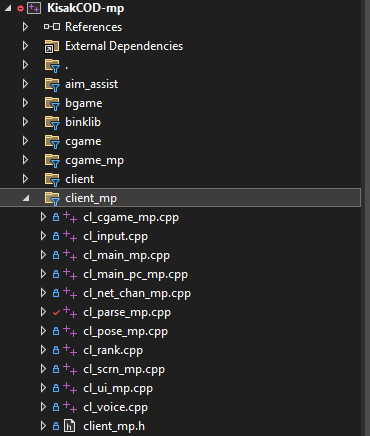
Task: Select the client folder label
Action: (x=80, y=179)
